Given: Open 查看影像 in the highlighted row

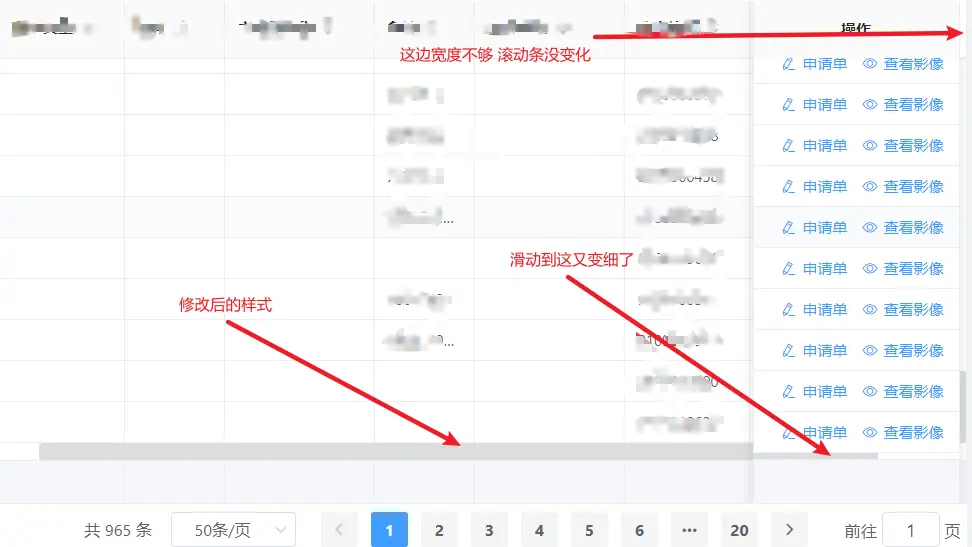Looking at the screenshot, I should click(x=913, y=228).
